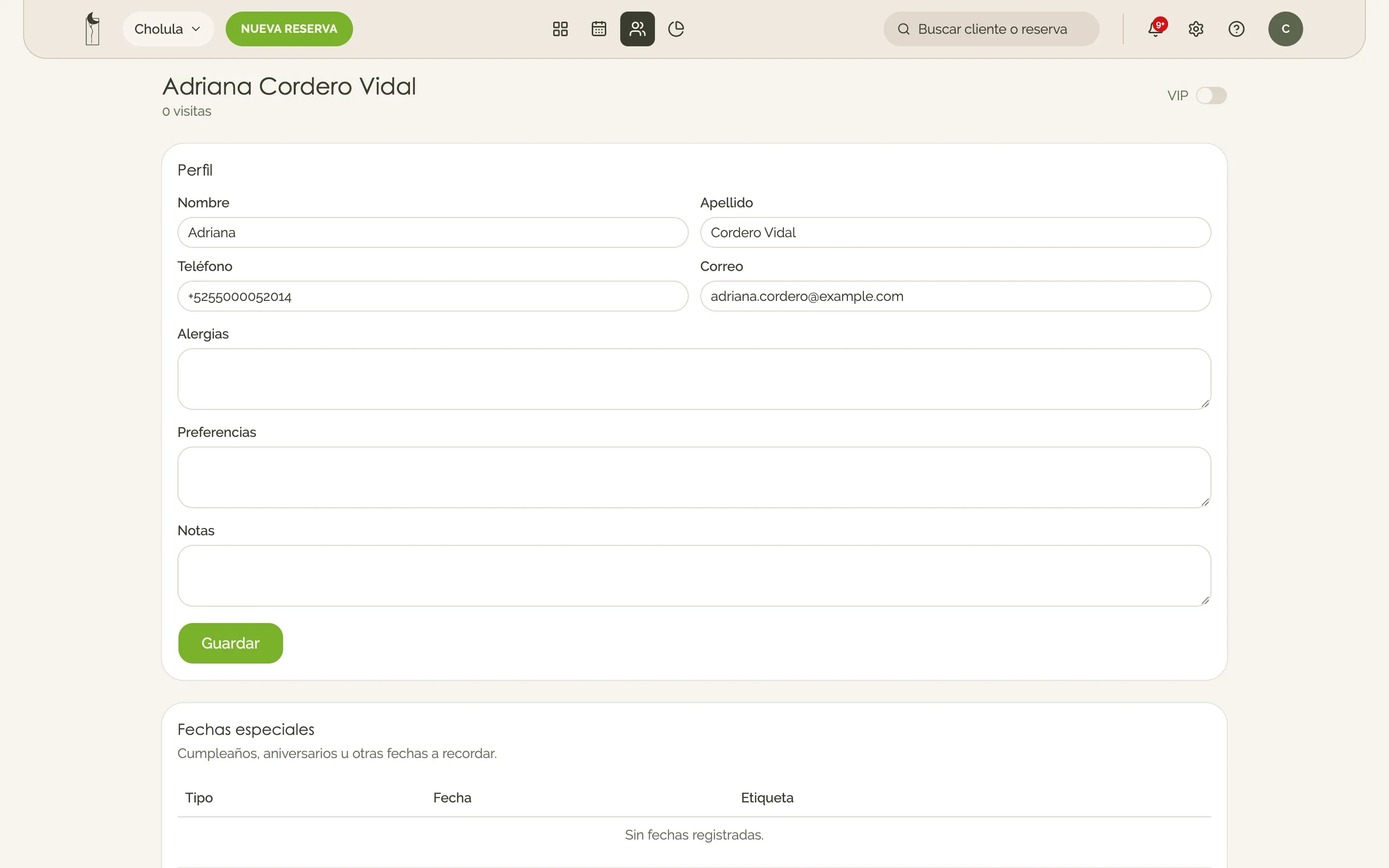Viewport: 1389px width, 868px height.
Task: Click the Adriana Cordero Vidal heading
Action: click(x=289, y=86)
